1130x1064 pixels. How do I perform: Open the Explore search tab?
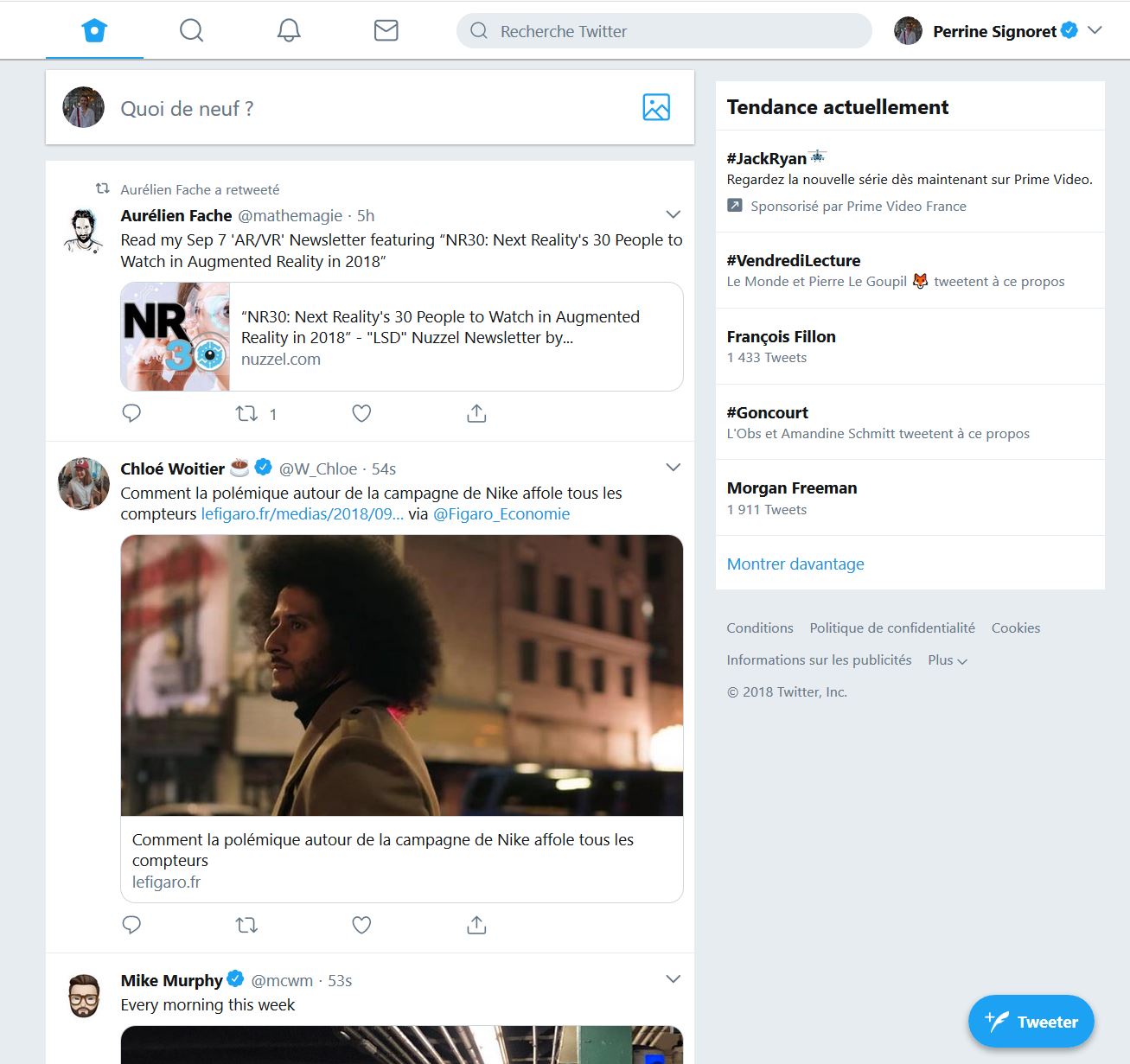(191, 31)
